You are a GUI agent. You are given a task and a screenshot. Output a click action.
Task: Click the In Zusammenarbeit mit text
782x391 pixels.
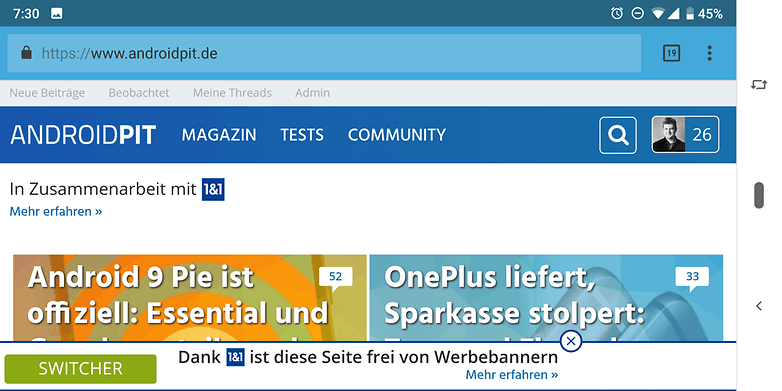[x=103, y=190]
